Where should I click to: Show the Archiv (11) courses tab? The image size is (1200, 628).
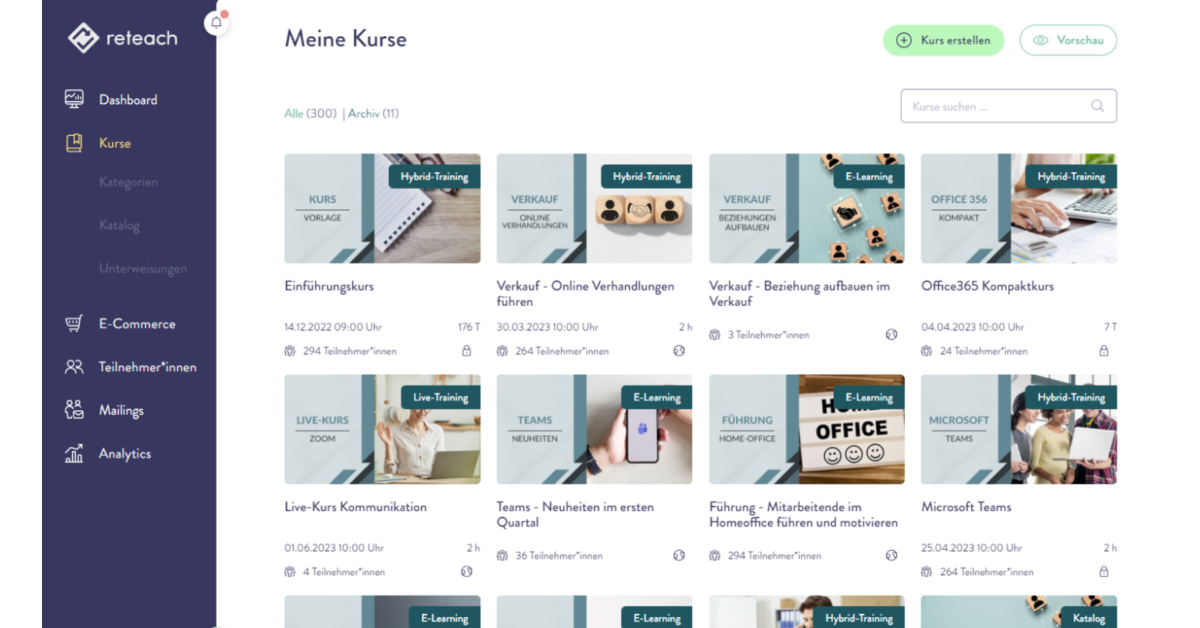tap(373, 113)
